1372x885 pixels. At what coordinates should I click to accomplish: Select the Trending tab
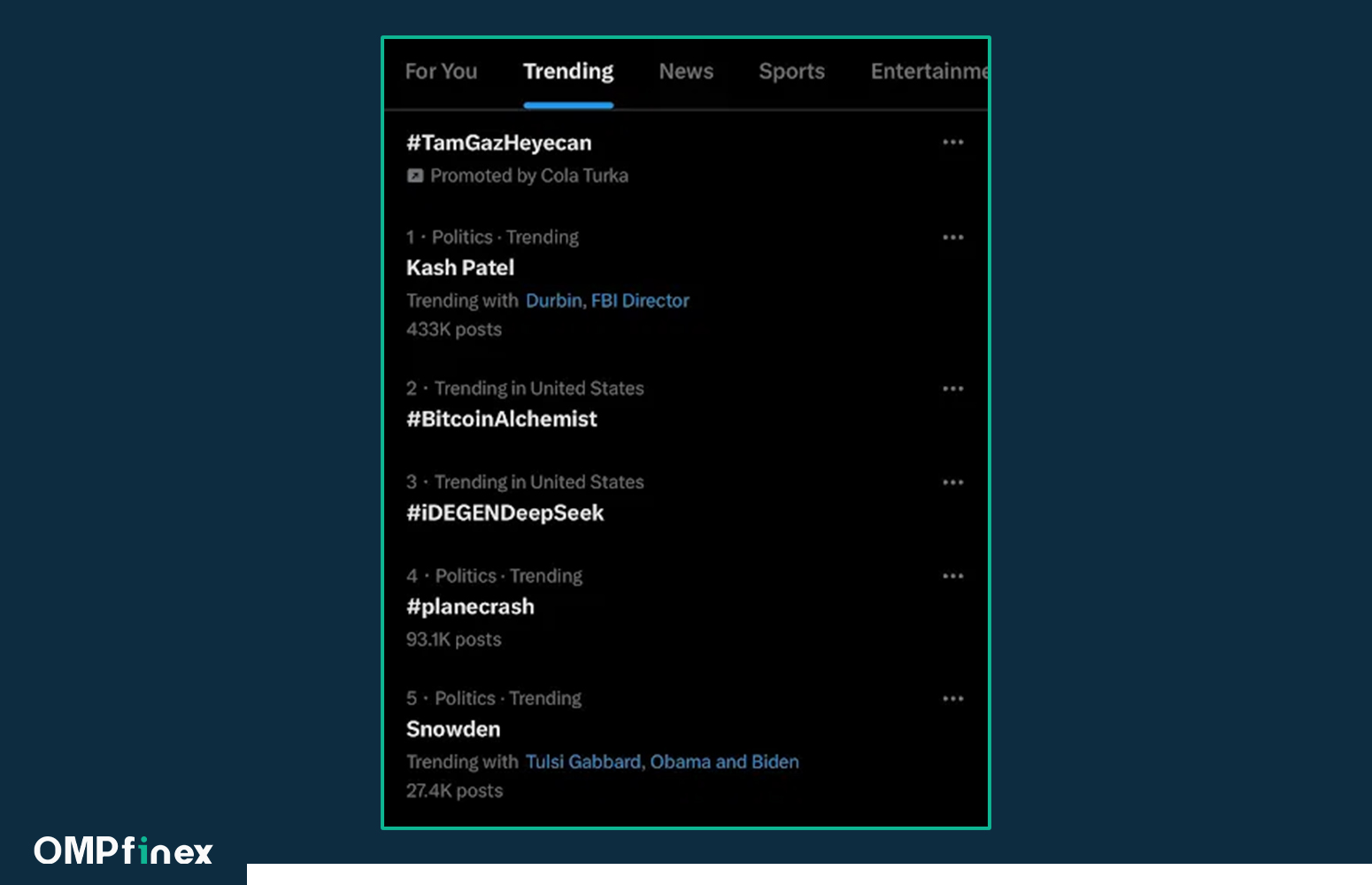coord(567,72)
